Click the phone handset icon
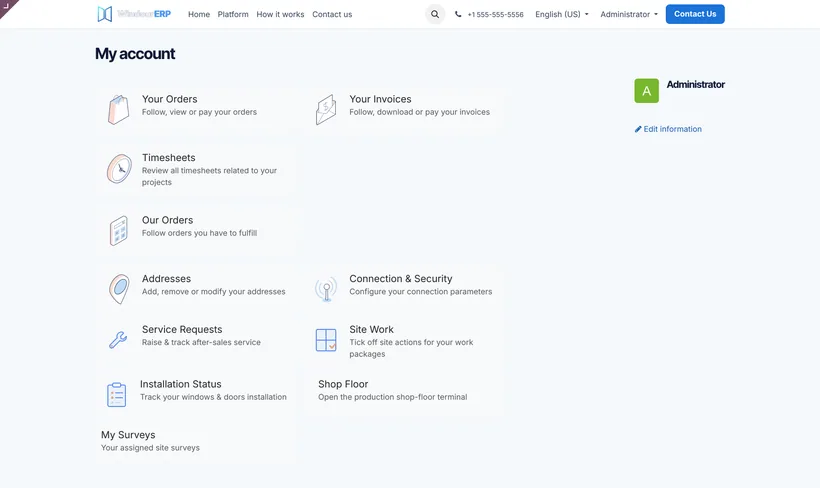This screenshot has width=820, height=488. pyautogui.click(x=458, y=14)
